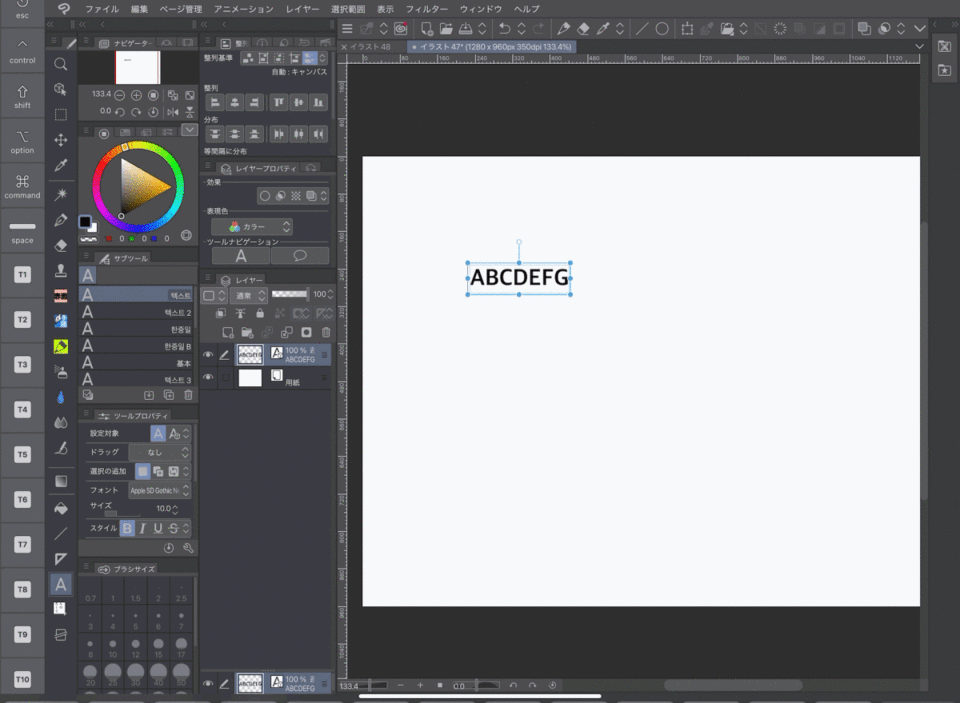Click the save icon in the command bar
Image resolution: width=960 pixels, height=703 pixels.
465,28
